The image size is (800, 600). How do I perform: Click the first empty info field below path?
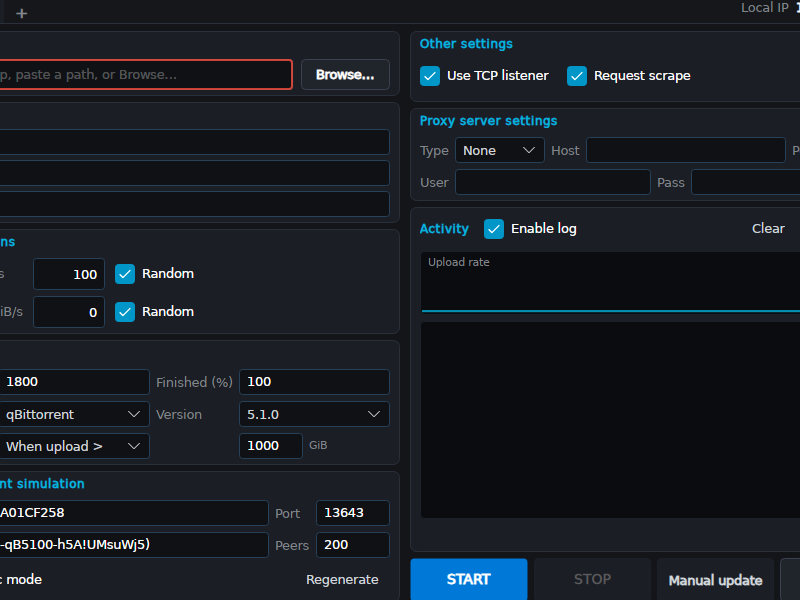coord(194,142)
